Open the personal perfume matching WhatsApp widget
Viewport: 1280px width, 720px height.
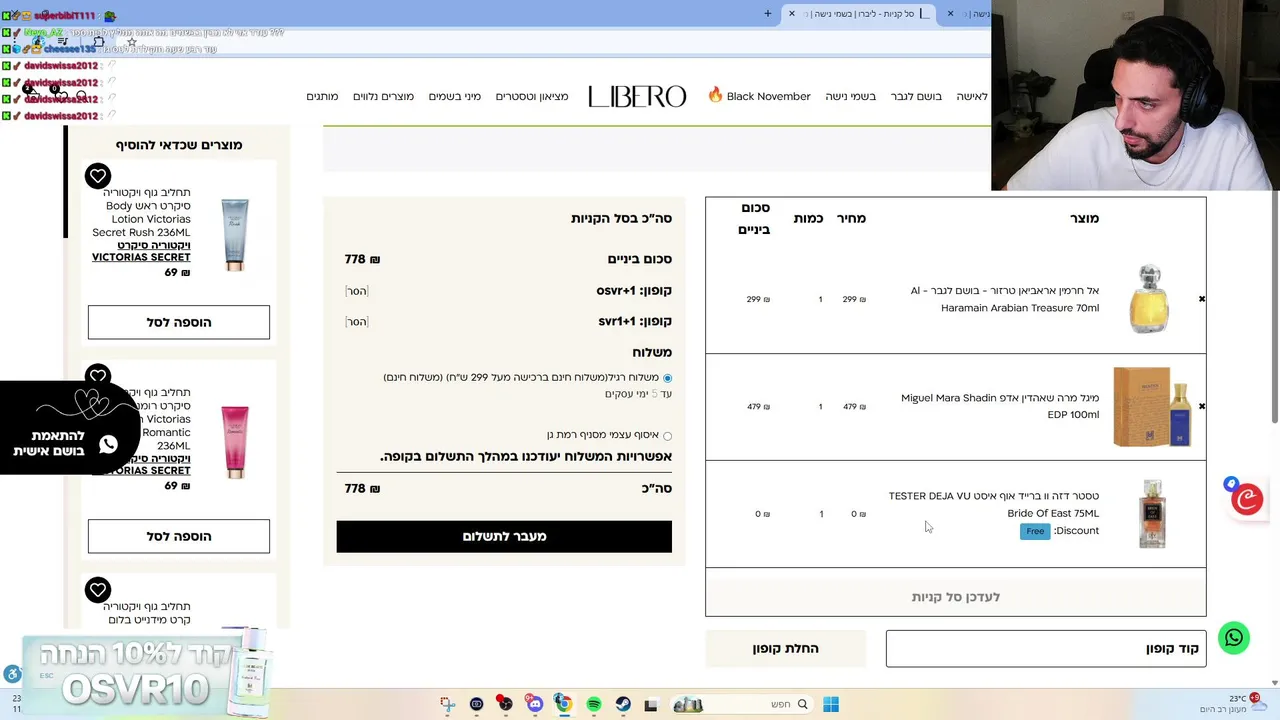click(x=68, y=427)
